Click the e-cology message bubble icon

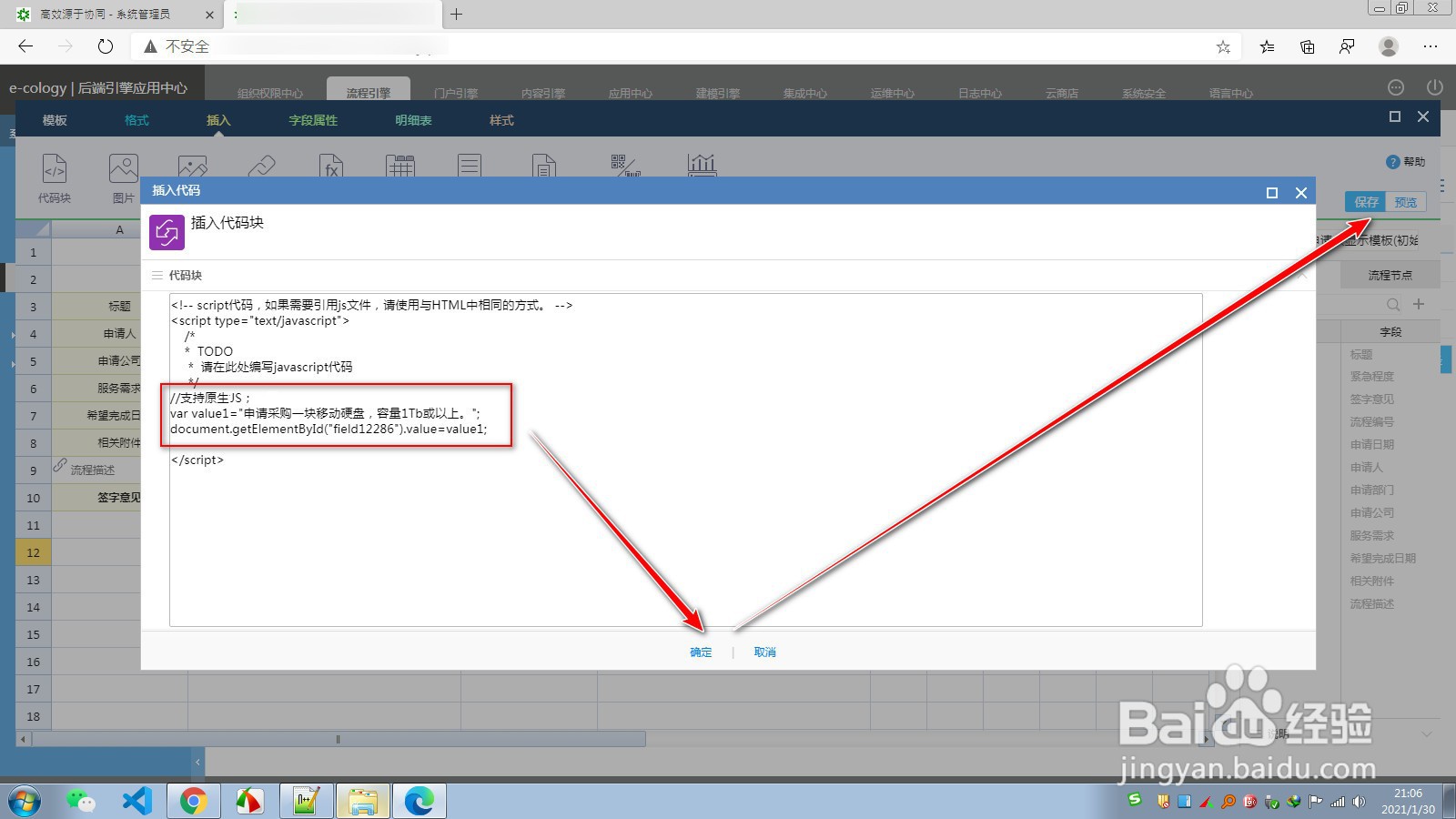pyautogui.click(x=1396, y=87)
